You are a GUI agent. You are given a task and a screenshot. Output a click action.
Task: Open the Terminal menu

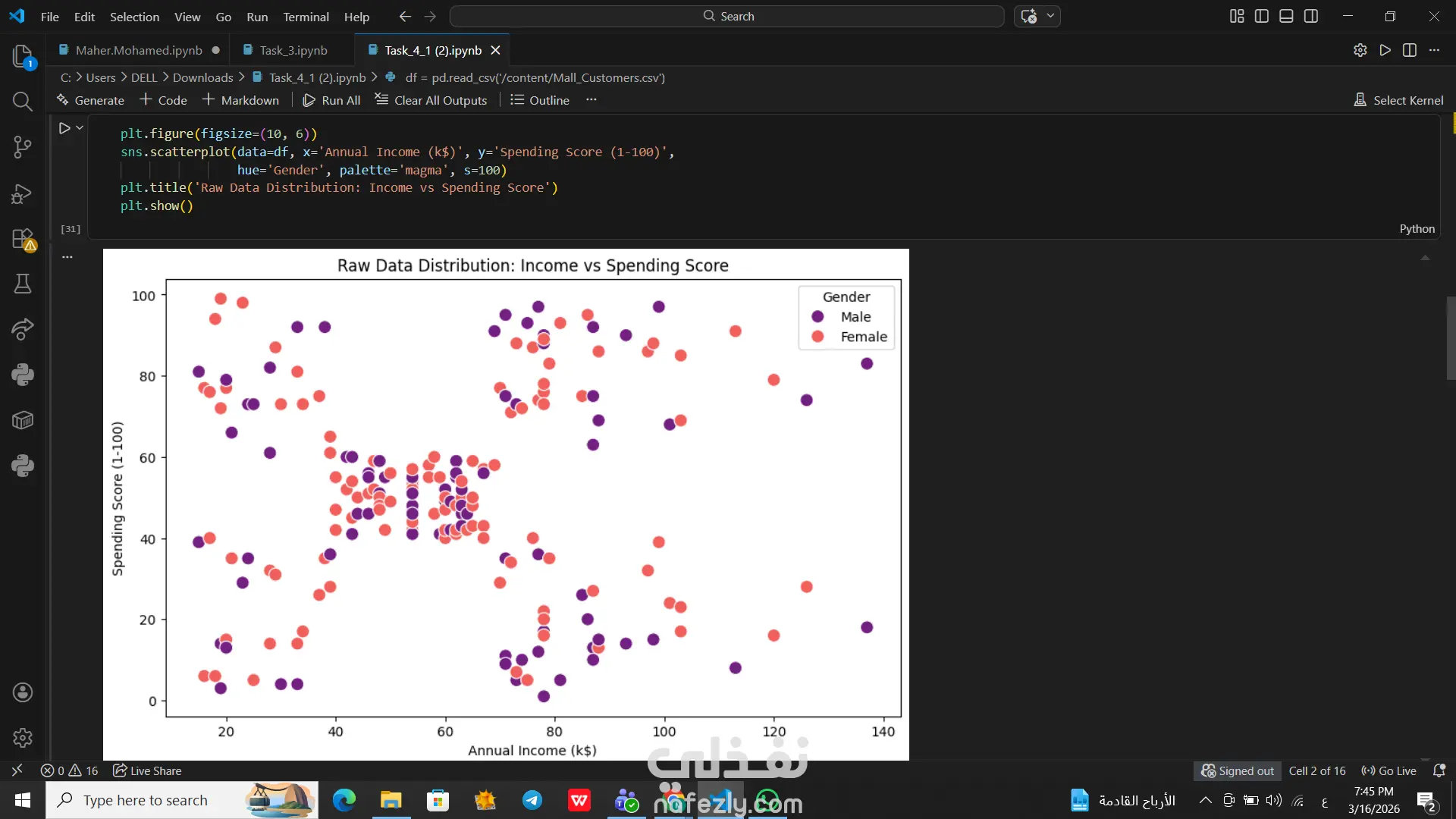click(x=306, y=17)
